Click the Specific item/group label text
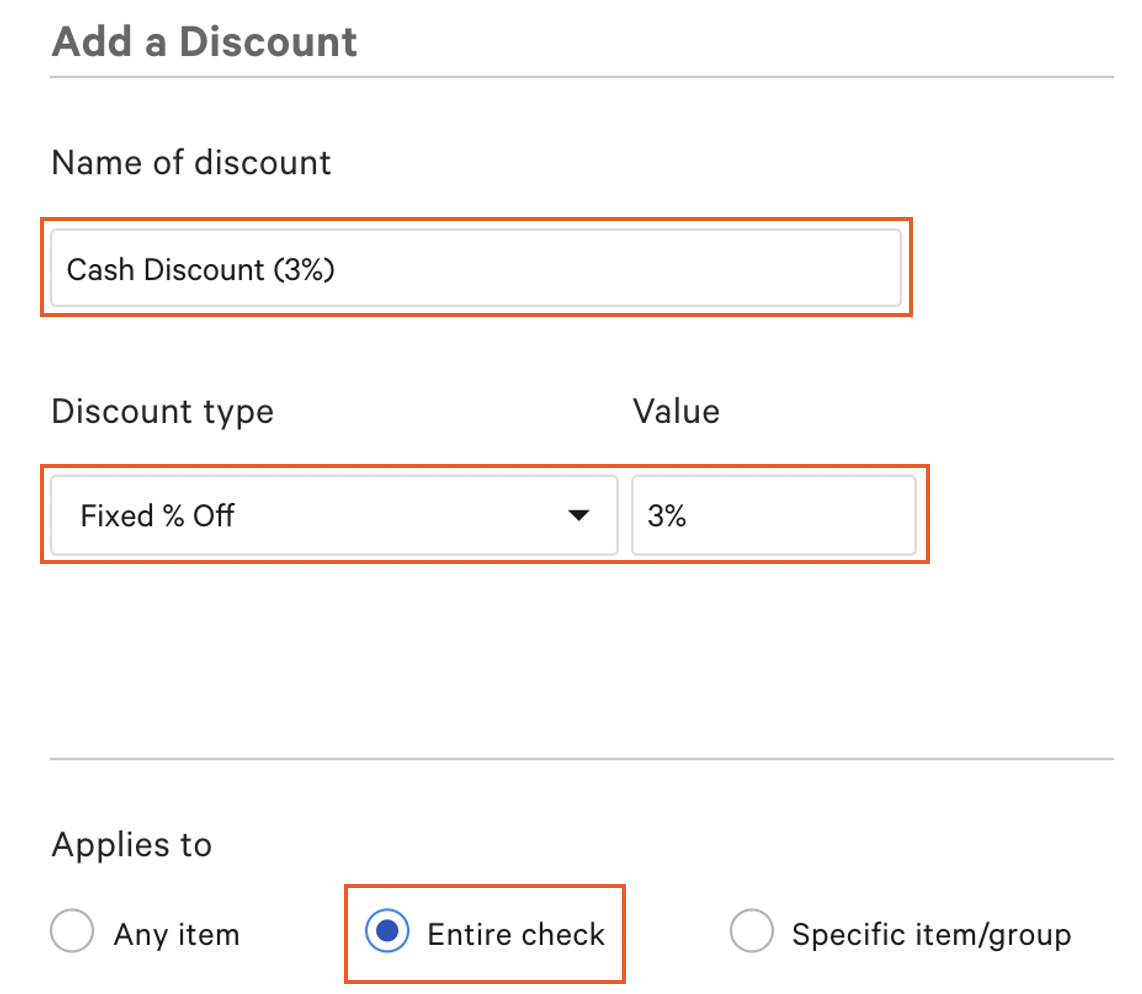The width and height of the screenshot is (1142, 994). (931, 933)
